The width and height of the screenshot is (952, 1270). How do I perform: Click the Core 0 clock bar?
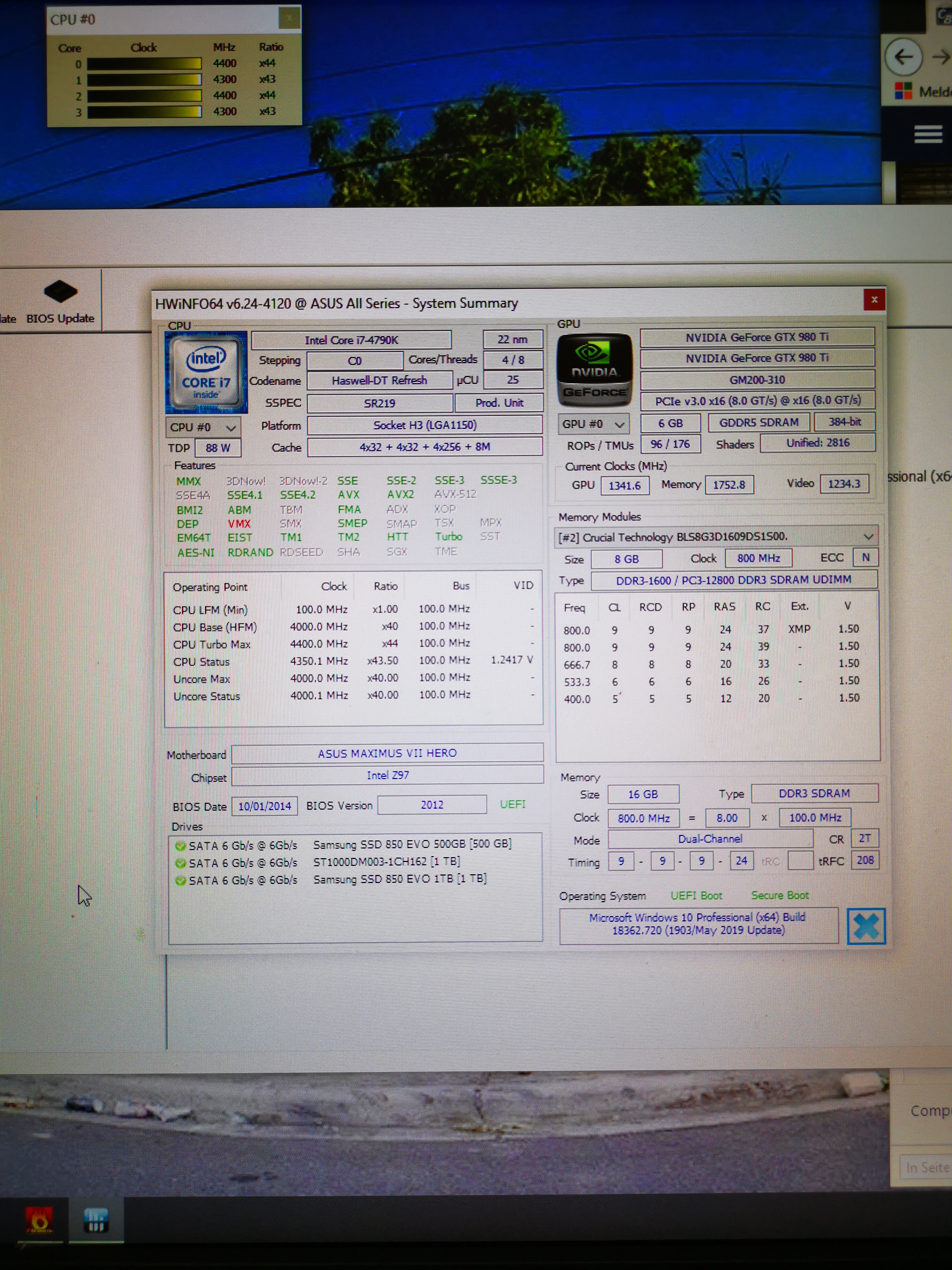tap(144, 64)
